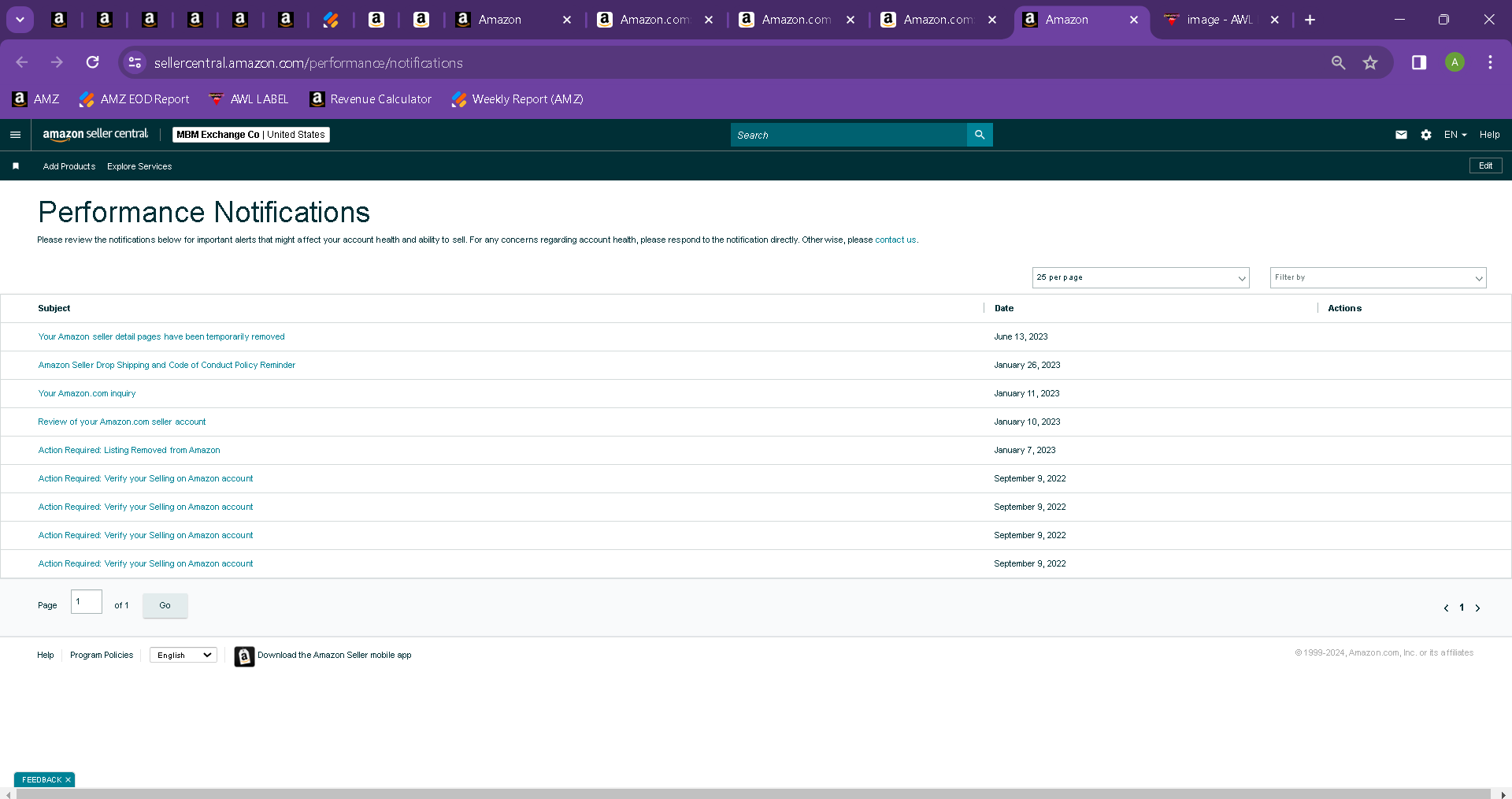Open the Chrome three-dot menu
Image resolution: width=1512 pixels, height=799 pixels.
coord(1490,62)
